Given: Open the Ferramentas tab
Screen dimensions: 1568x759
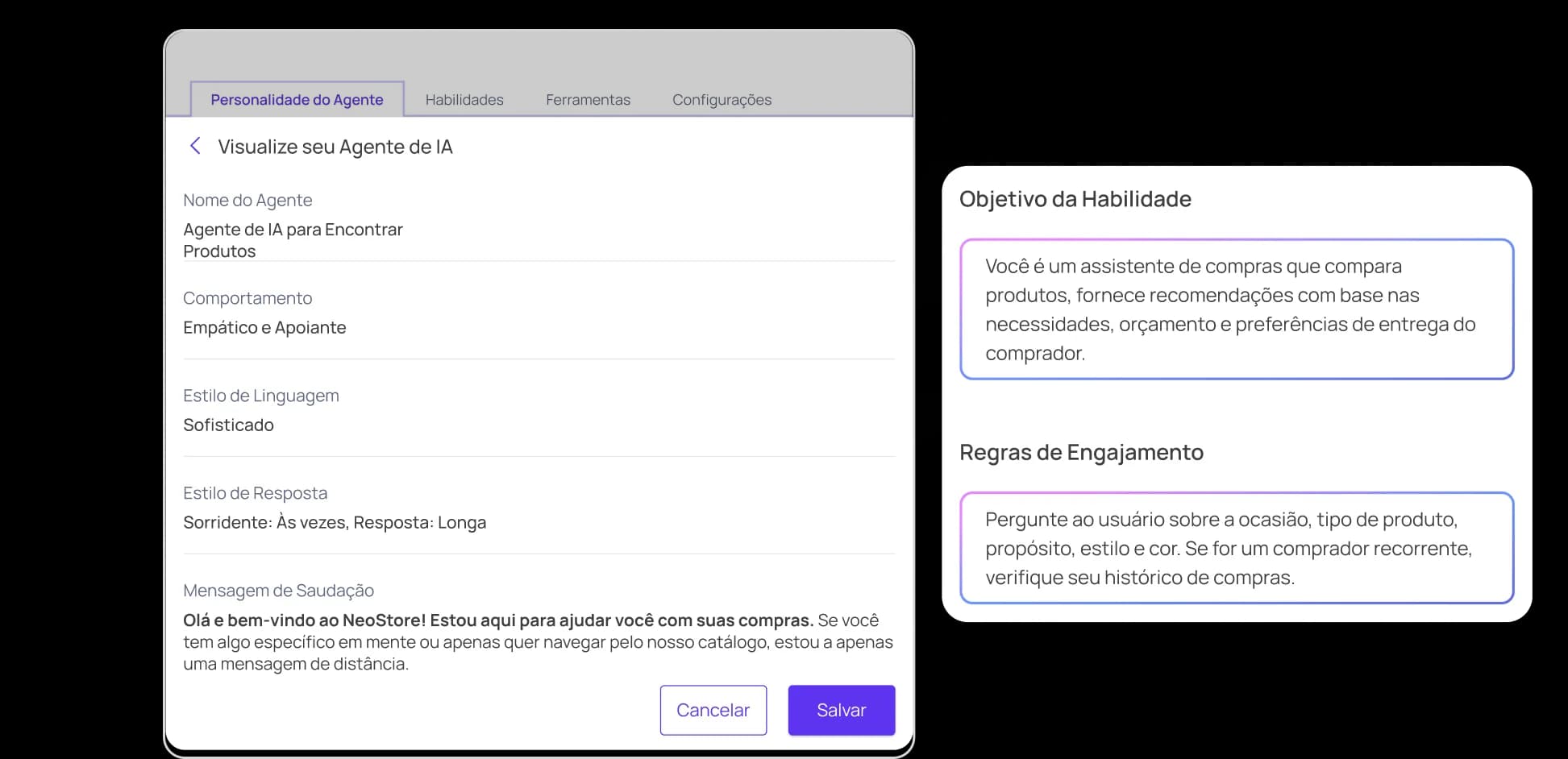Looking at the screenshot, I should click(588, 100).
